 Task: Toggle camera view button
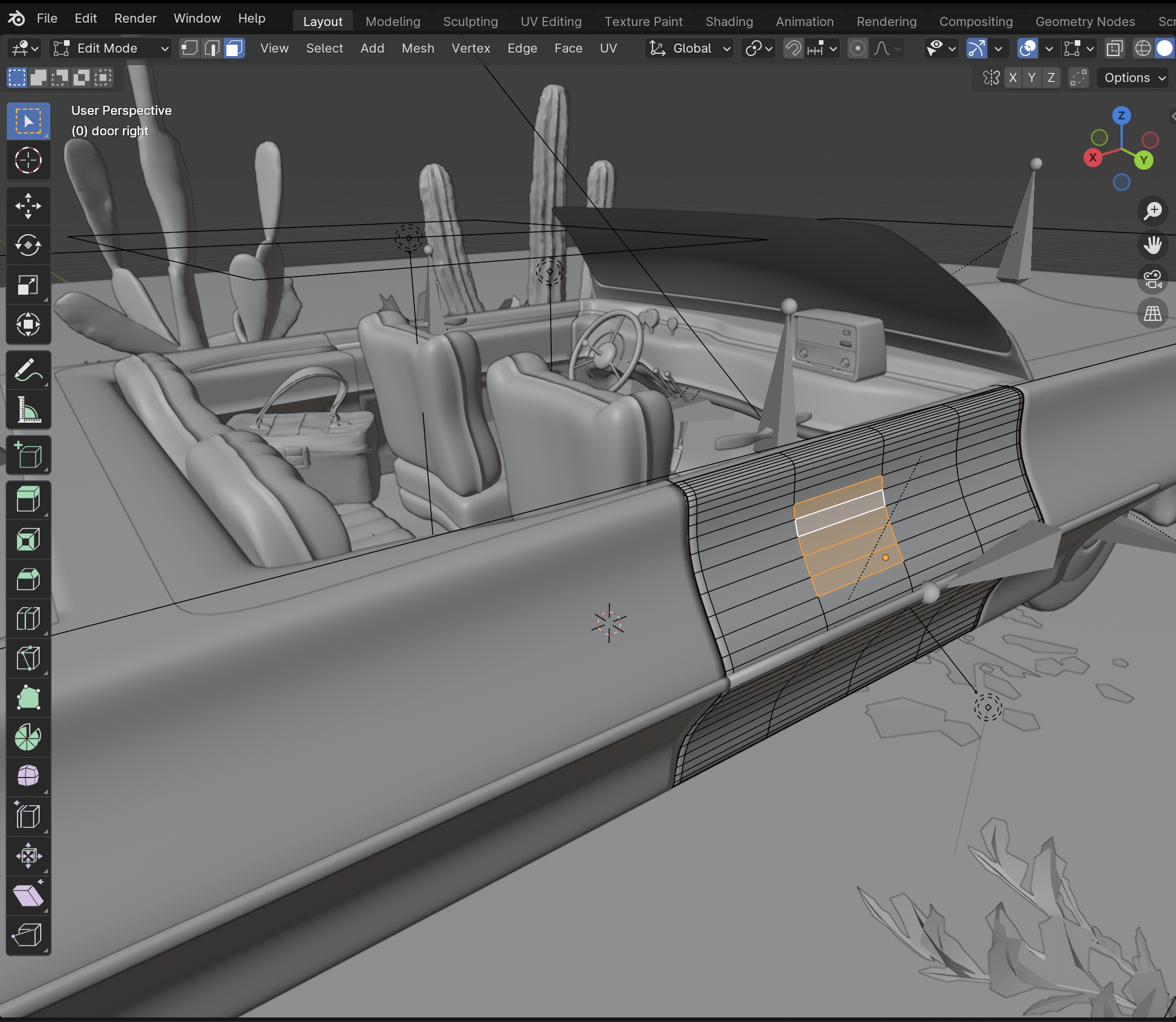1152,280
